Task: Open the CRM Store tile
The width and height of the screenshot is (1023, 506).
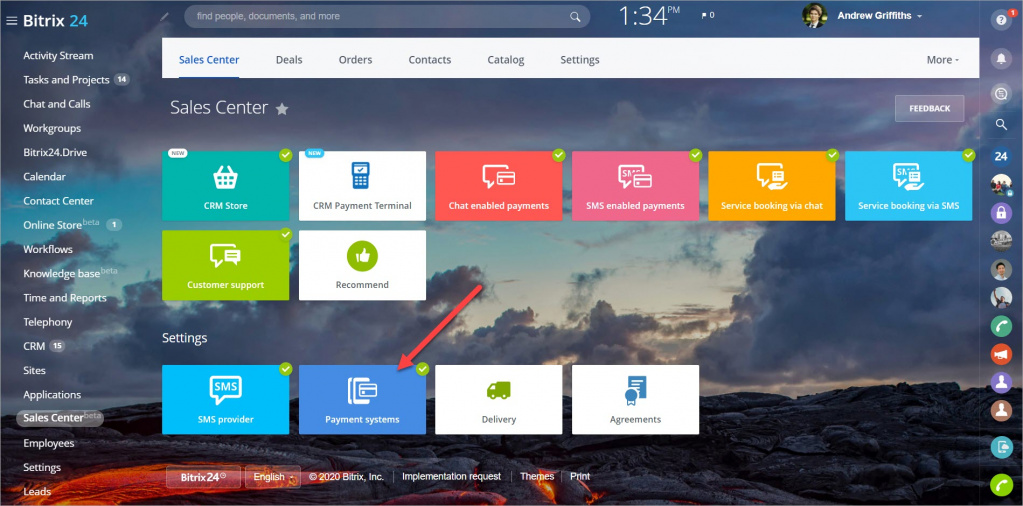Action: coord(226,186)
